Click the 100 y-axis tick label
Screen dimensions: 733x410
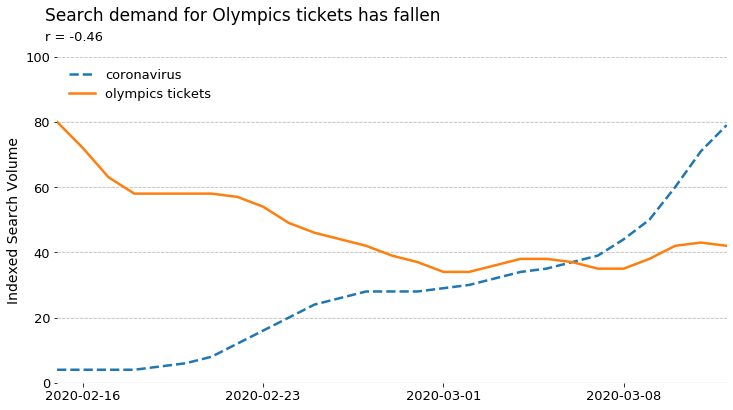coord(38,58)
